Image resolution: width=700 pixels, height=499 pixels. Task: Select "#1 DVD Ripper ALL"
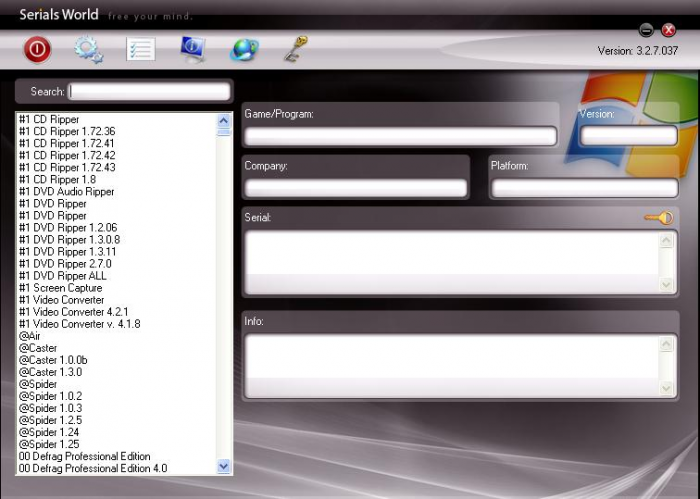tap(62, 276)
